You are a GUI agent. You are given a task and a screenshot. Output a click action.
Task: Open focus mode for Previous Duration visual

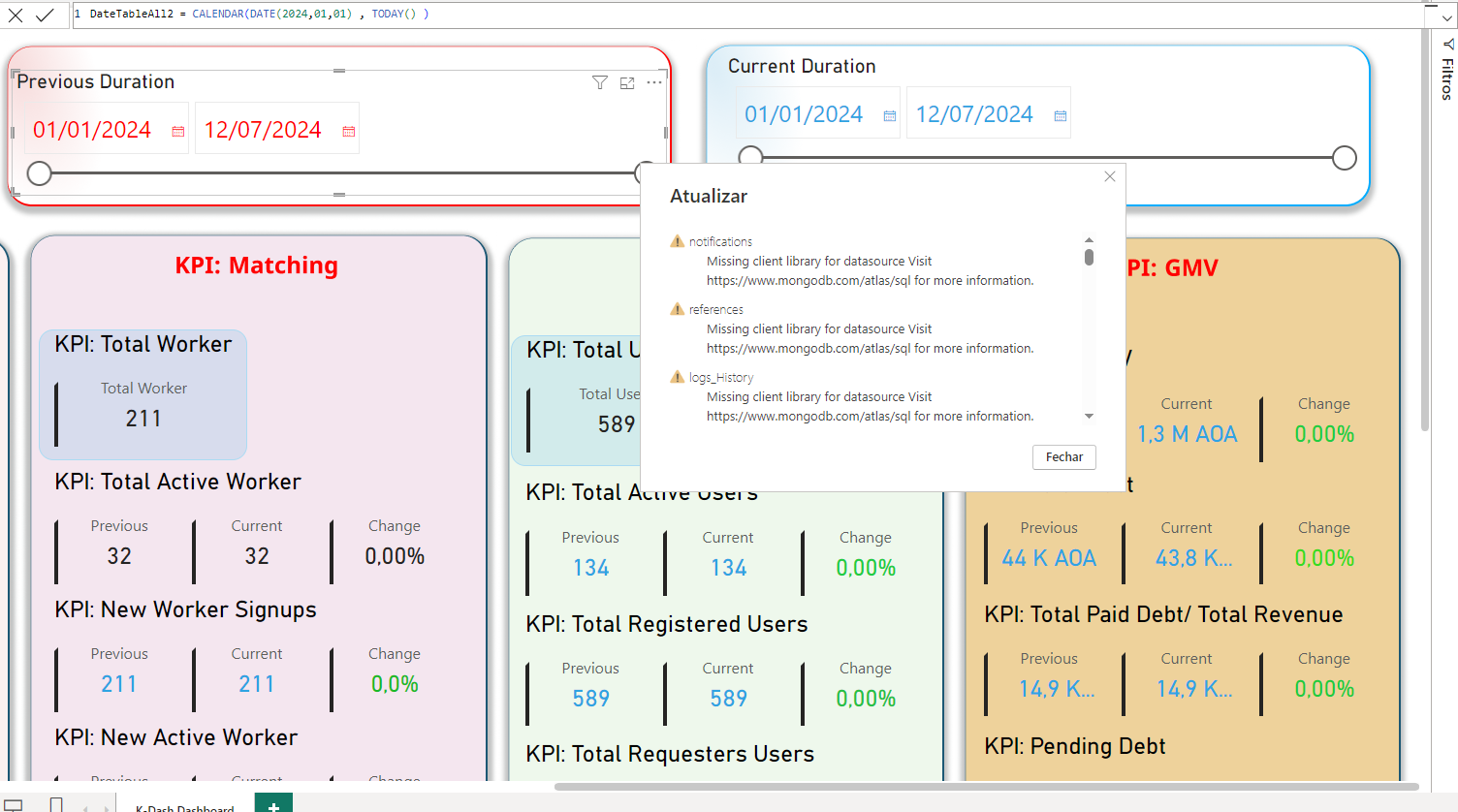click(x=627, y=83)
